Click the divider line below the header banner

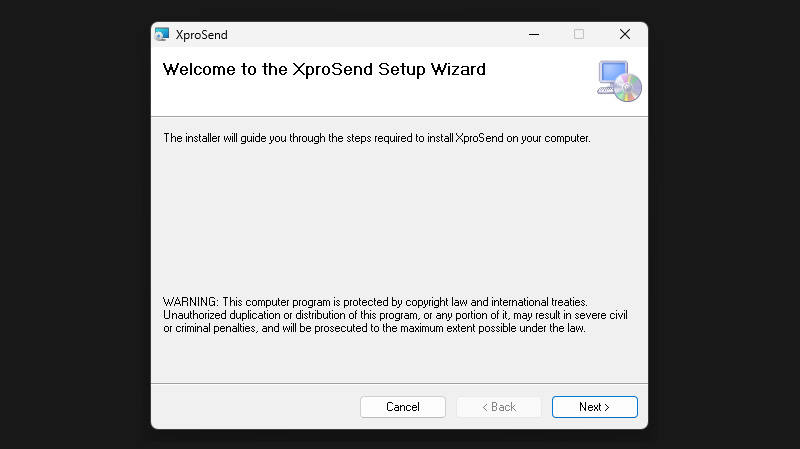pyautogui.click(x=400, y=116)
